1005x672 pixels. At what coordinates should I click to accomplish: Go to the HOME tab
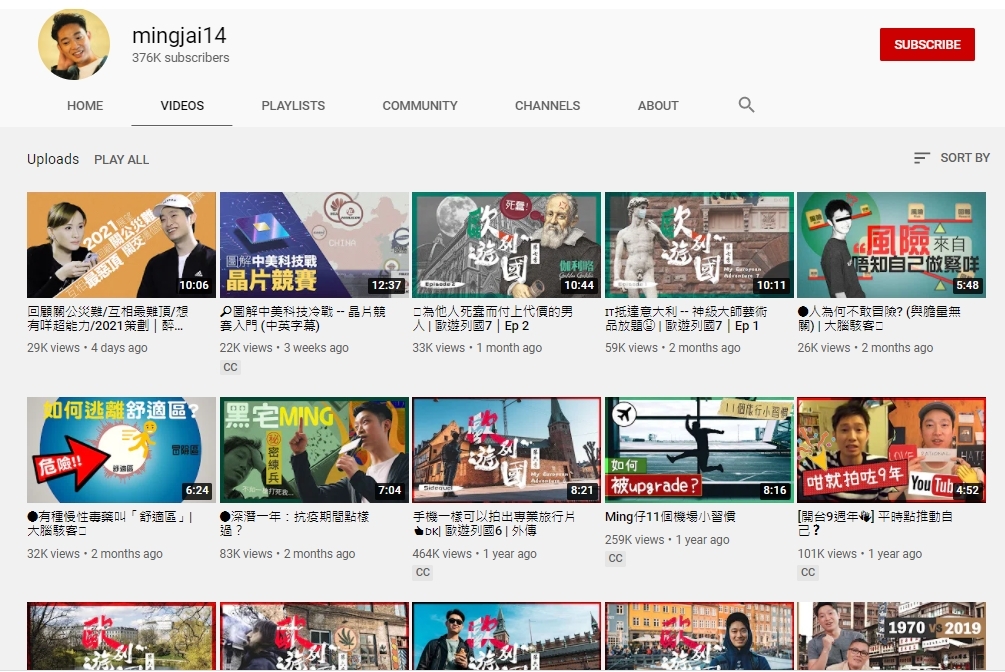click(85, 105)
